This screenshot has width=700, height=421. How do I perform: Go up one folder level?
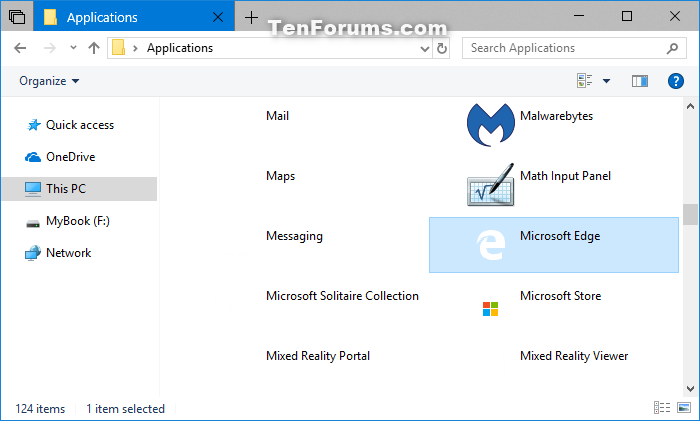pyautogui.click(x=94, y=48)
